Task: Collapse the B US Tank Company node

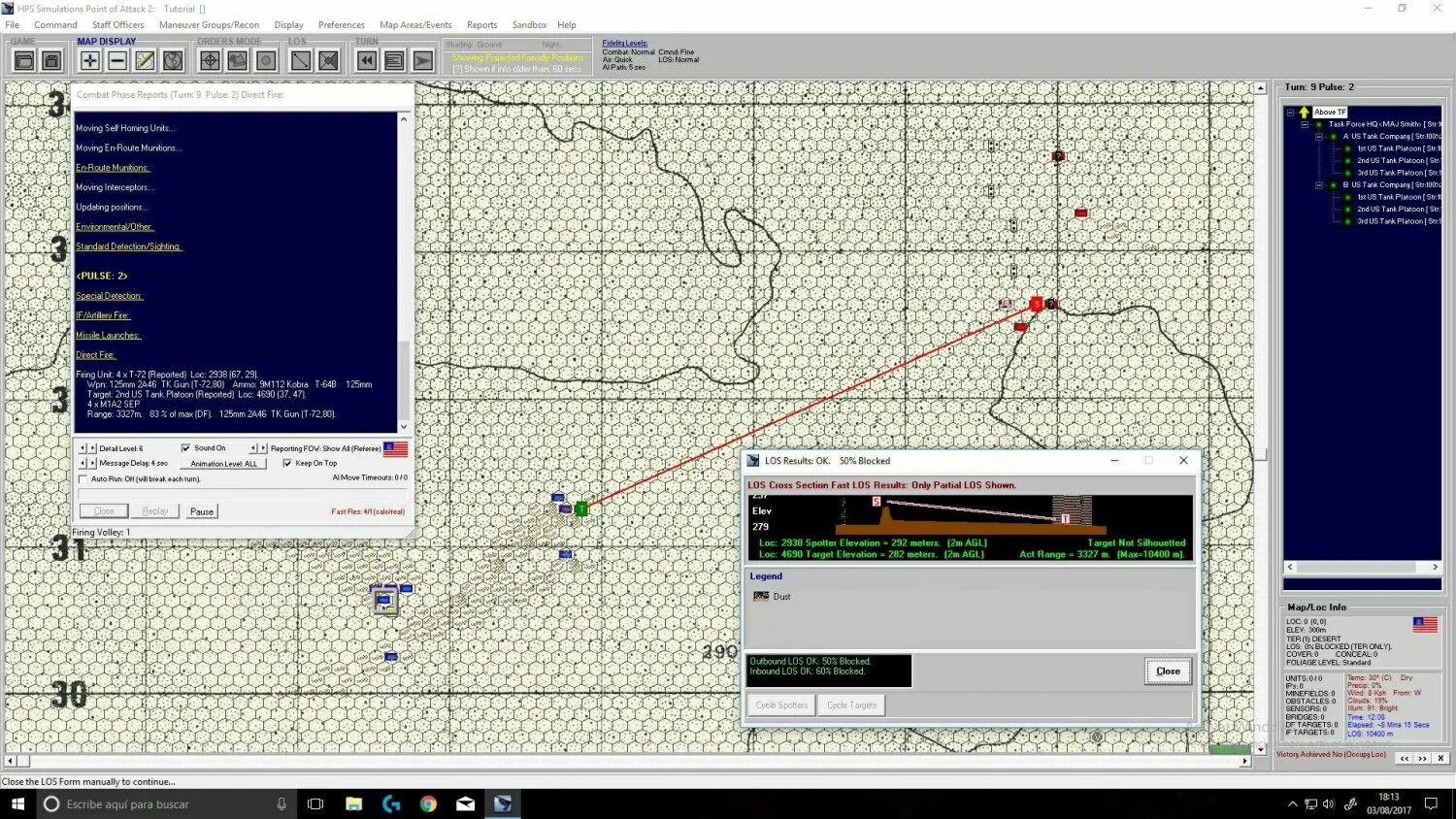Action: tap(1319, 185)
